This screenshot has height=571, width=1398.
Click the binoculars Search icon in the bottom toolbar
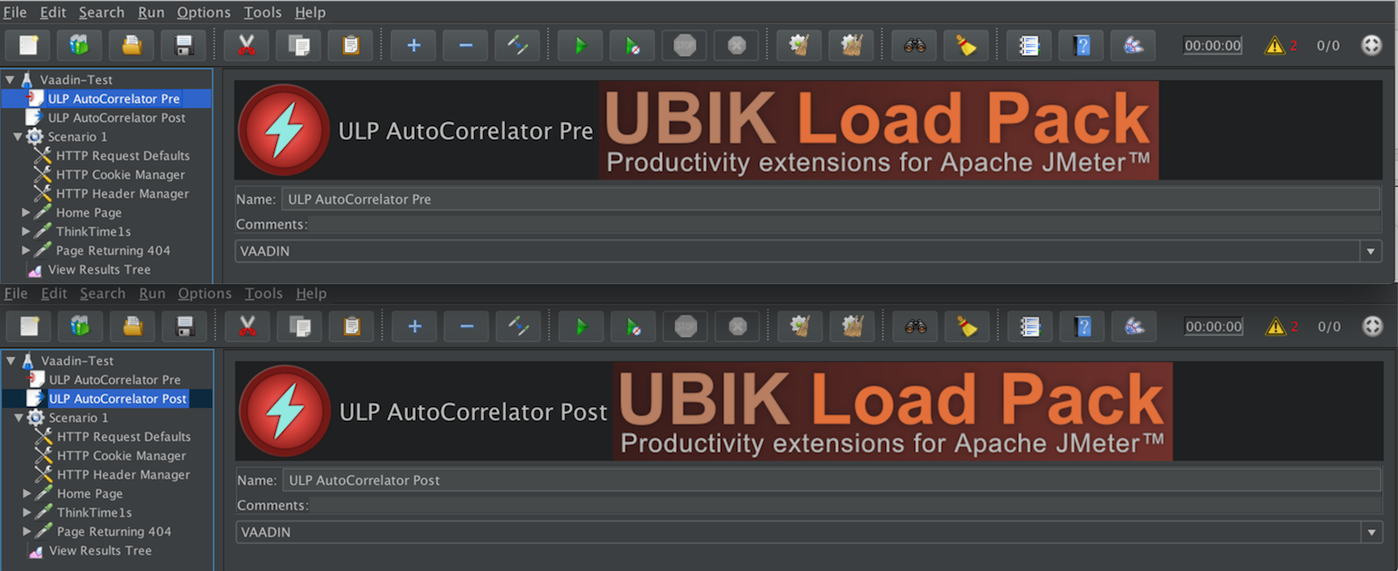[x=915, y=326]
